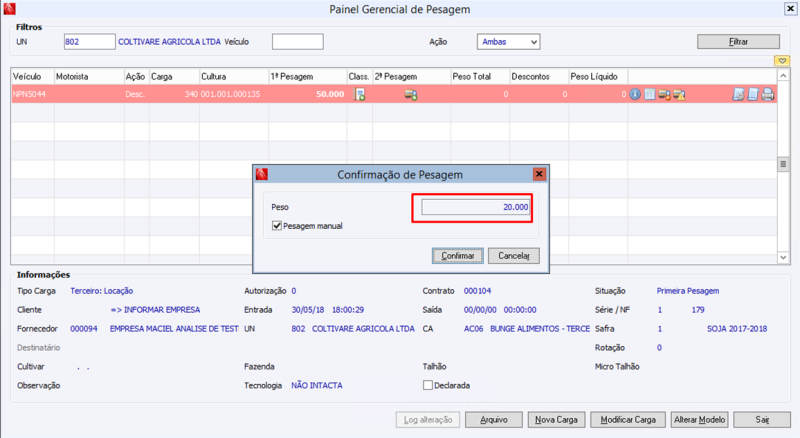Click the Confirmar button
Screen dimensions: 800x438
[x=458, y=256]
